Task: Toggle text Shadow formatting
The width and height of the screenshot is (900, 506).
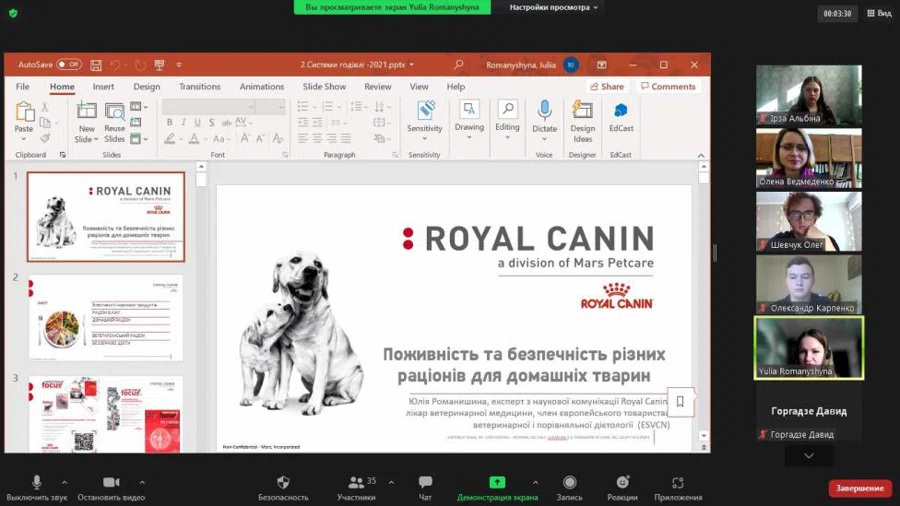Action: pos(212,122)
